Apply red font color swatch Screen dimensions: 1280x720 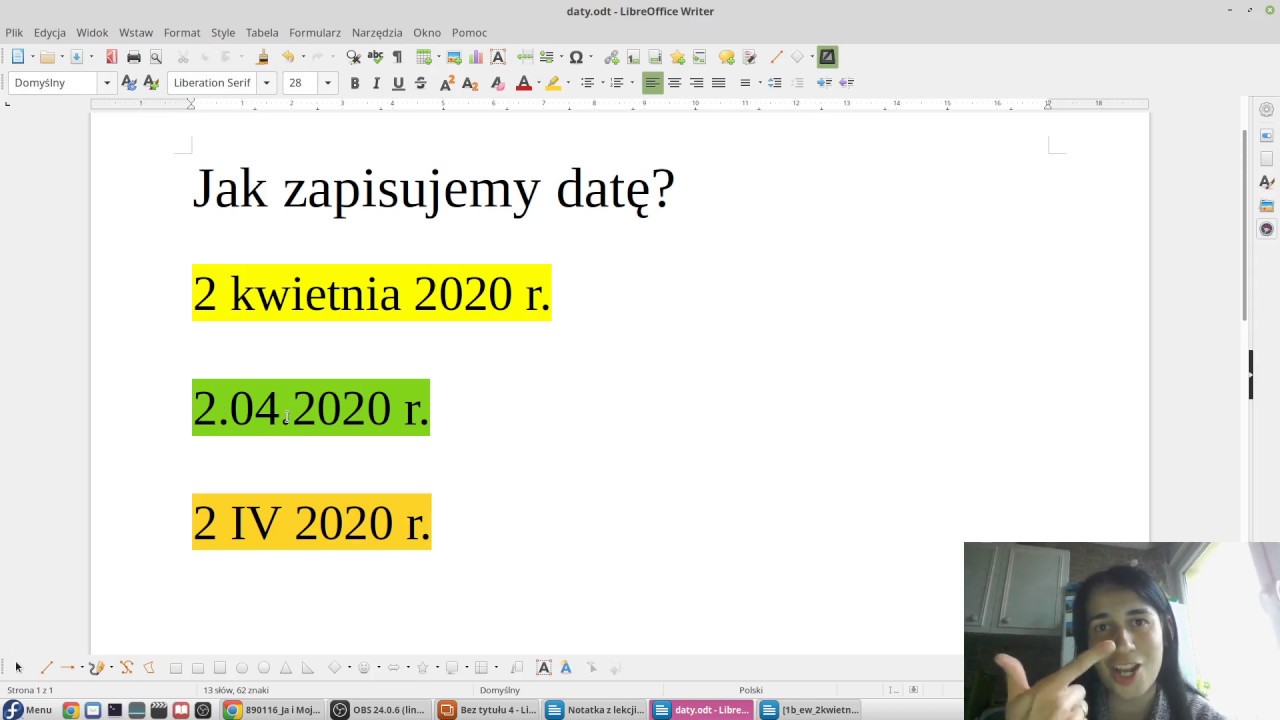(523, 83)
